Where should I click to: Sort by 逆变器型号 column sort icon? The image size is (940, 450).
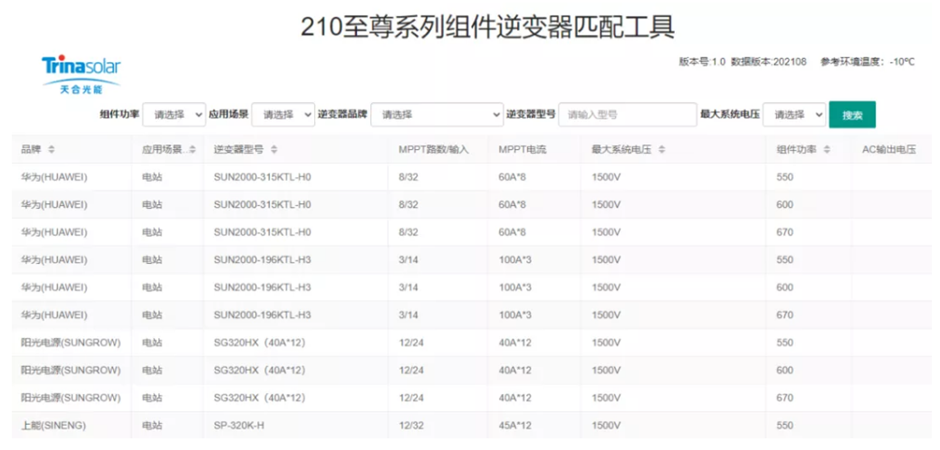pyautogui.click(x=275, y=150)
